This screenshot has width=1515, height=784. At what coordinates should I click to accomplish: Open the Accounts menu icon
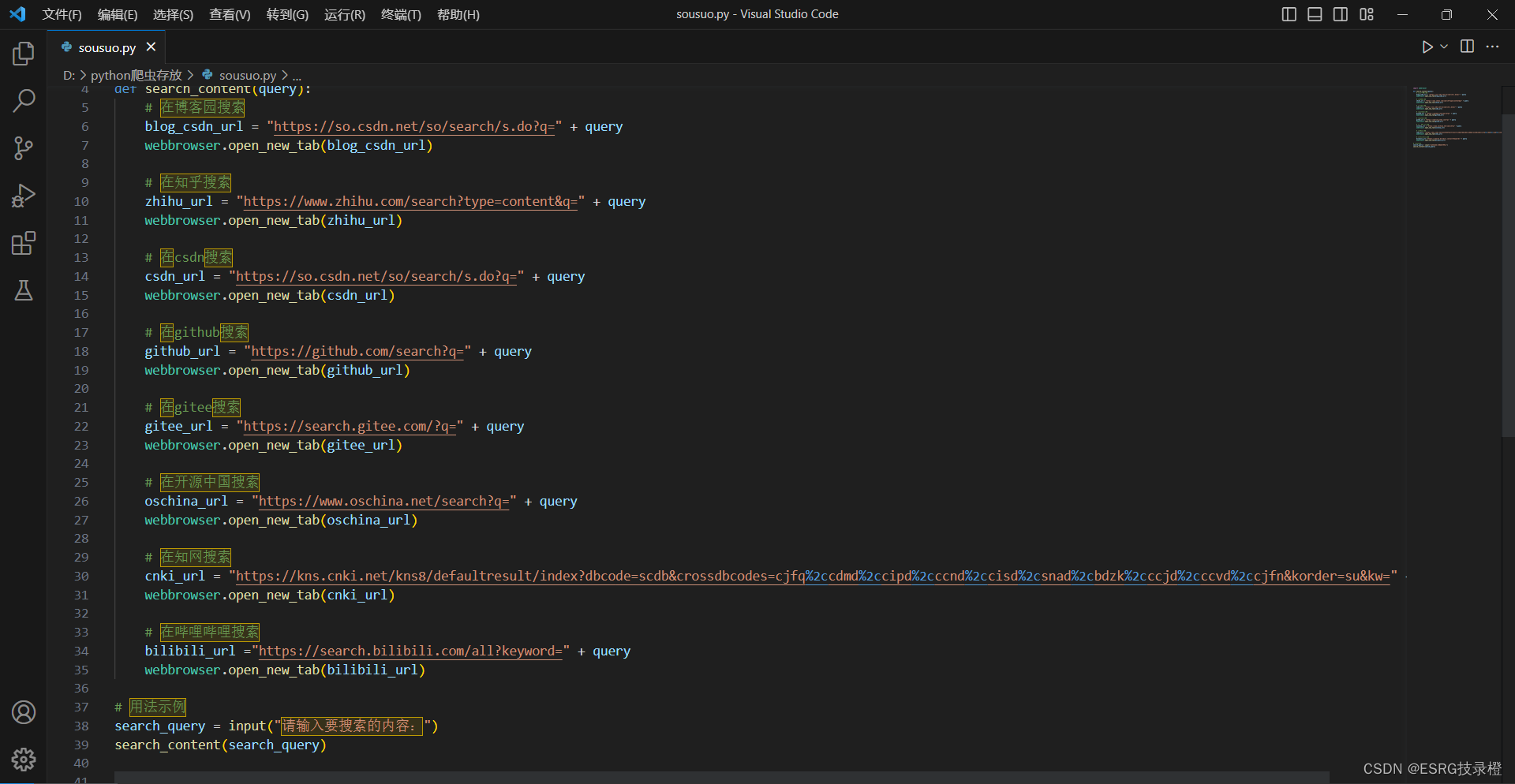(24, 712)
